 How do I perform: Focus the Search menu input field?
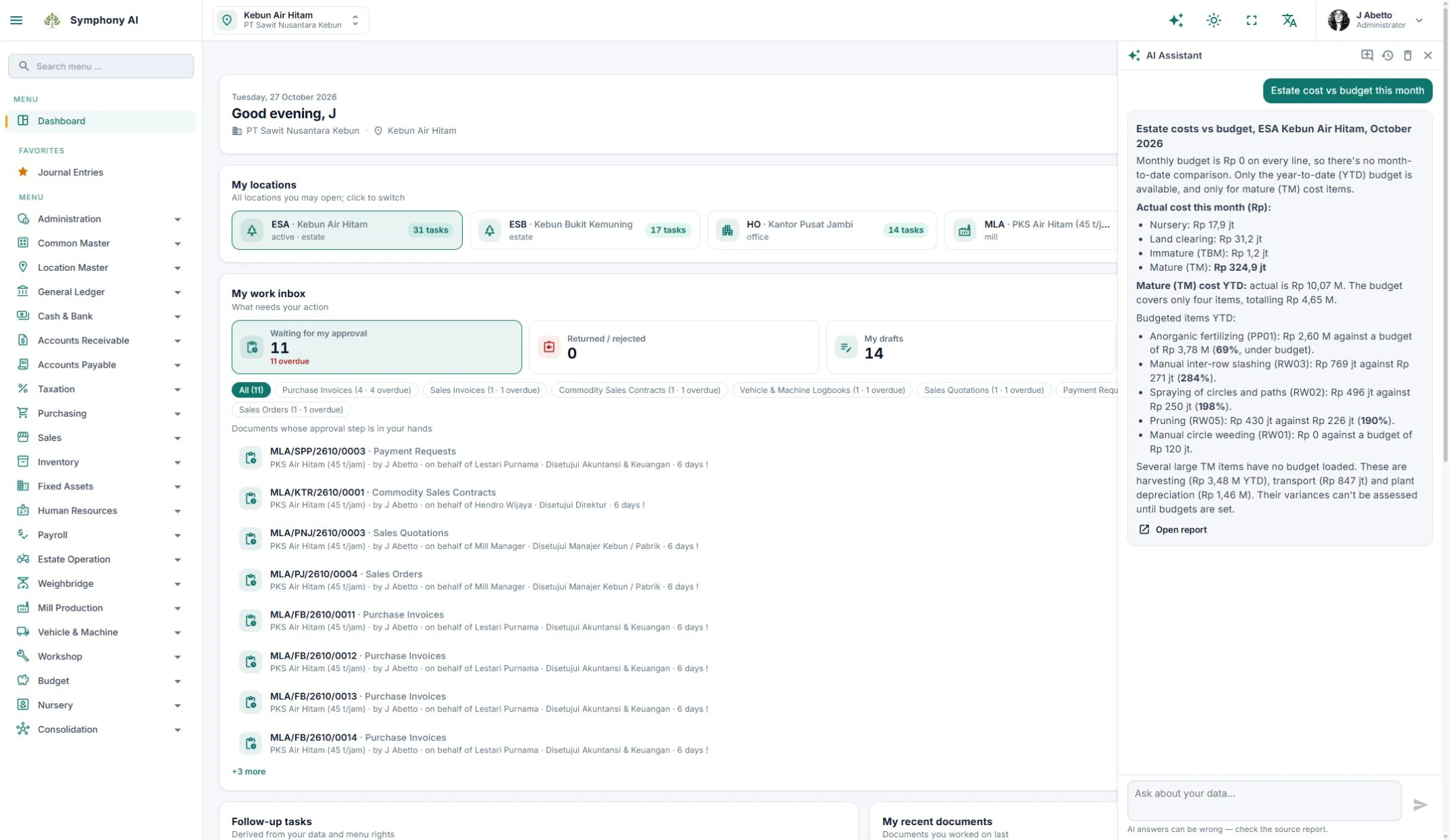pyautogui.click(x=100, y=66)
